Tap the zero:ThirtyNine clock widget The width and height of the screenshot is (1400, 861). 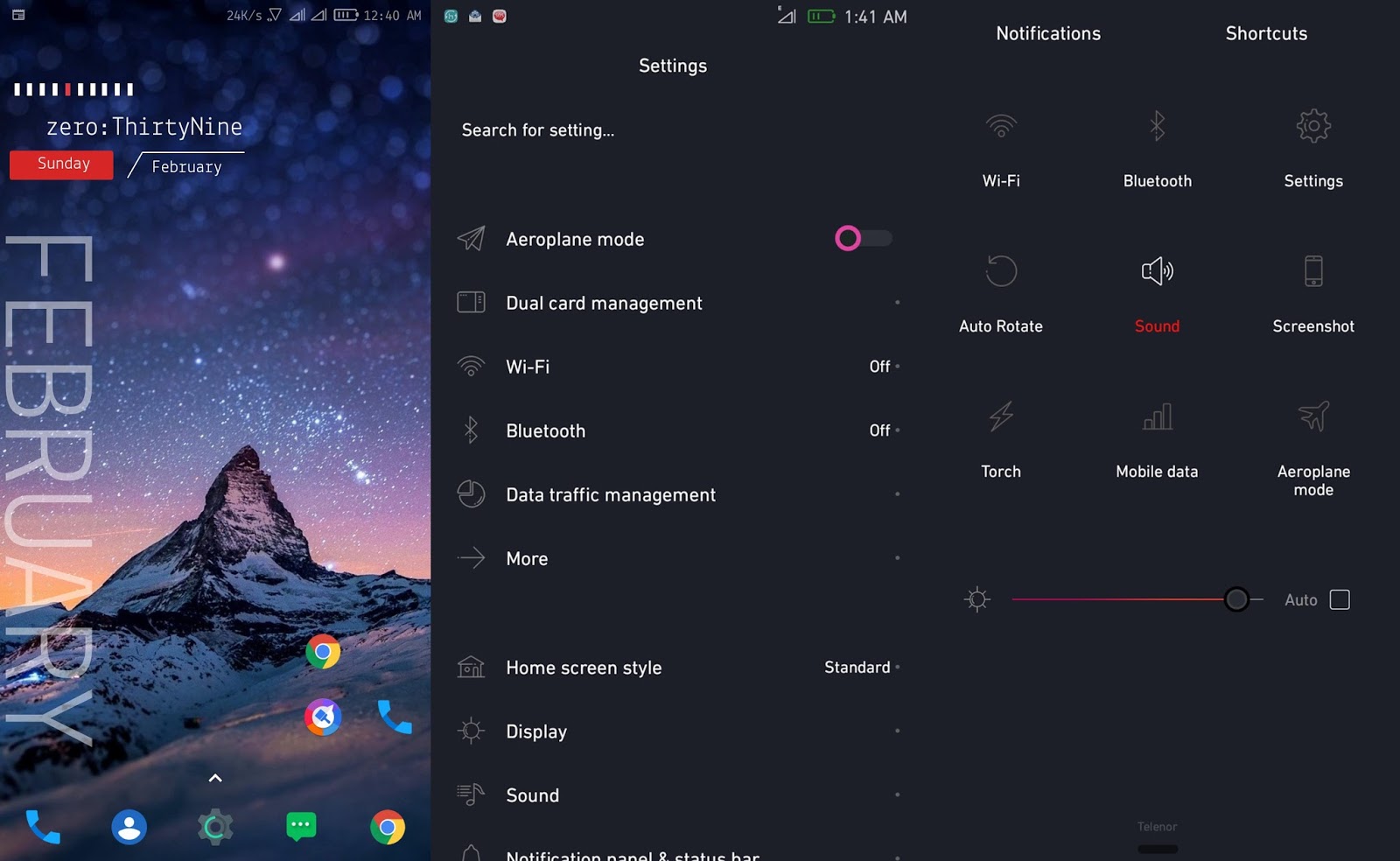144,127
